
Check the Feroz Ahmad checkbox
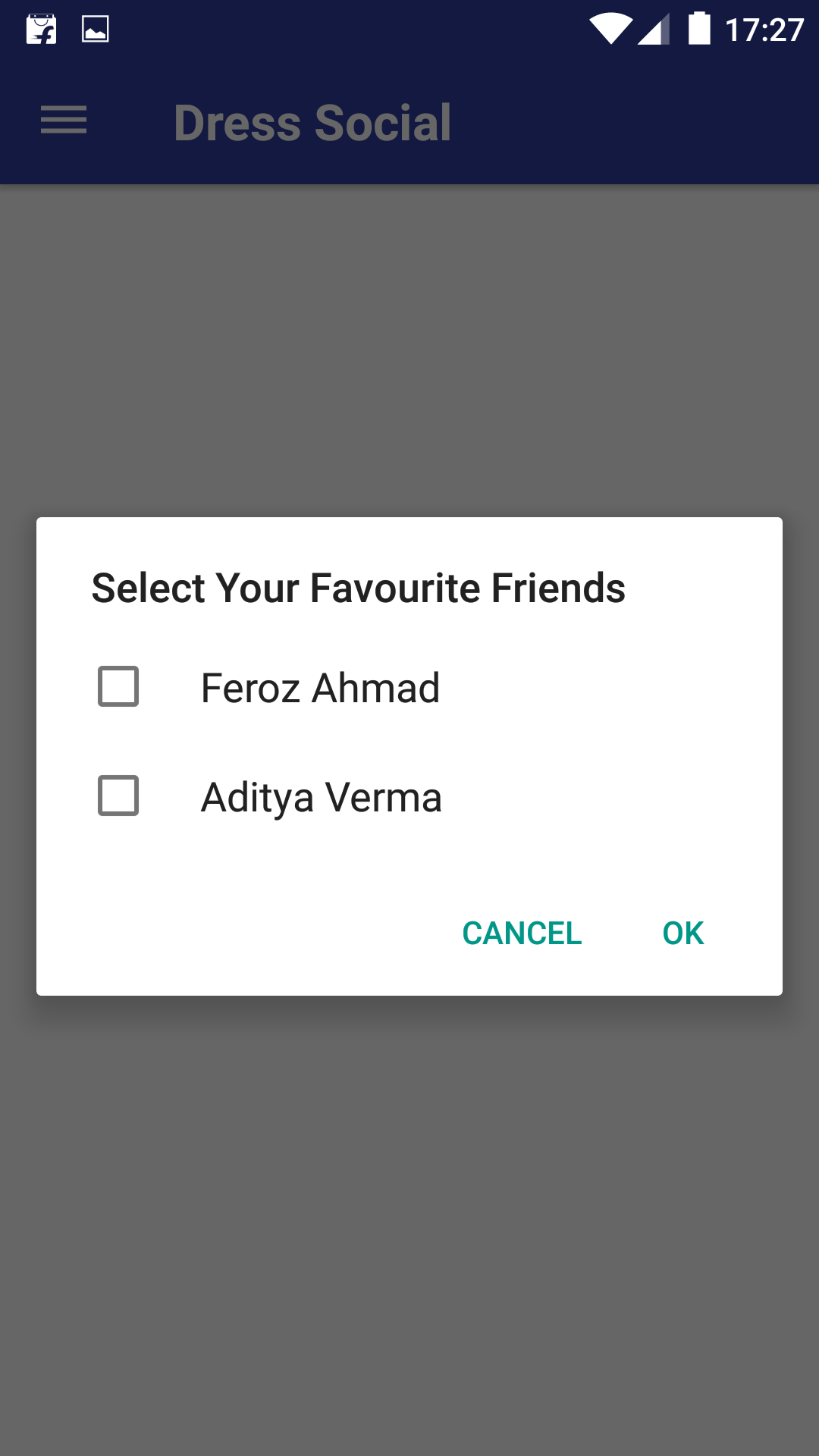(118, 687)
